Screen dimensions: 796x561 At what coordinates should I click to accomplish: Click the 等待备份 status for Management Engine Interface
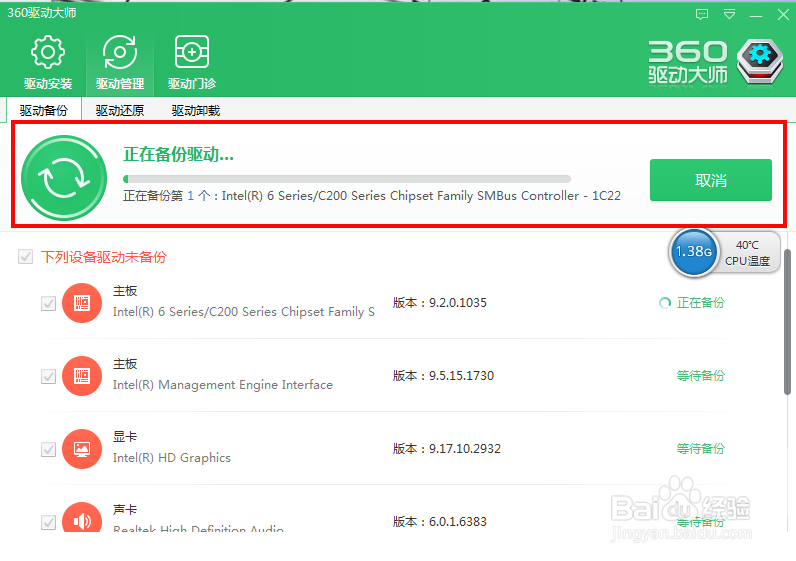(701, 376)
